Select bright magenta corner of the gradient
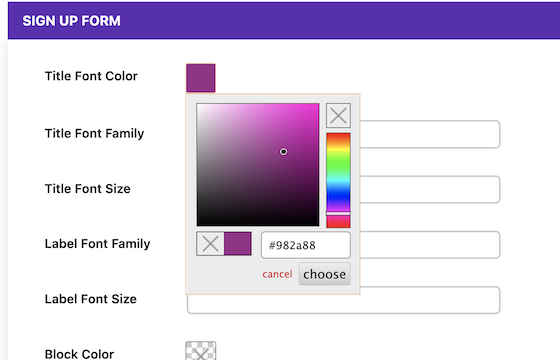The width and height of the screenshot is (560, 360). pos(317,106)
